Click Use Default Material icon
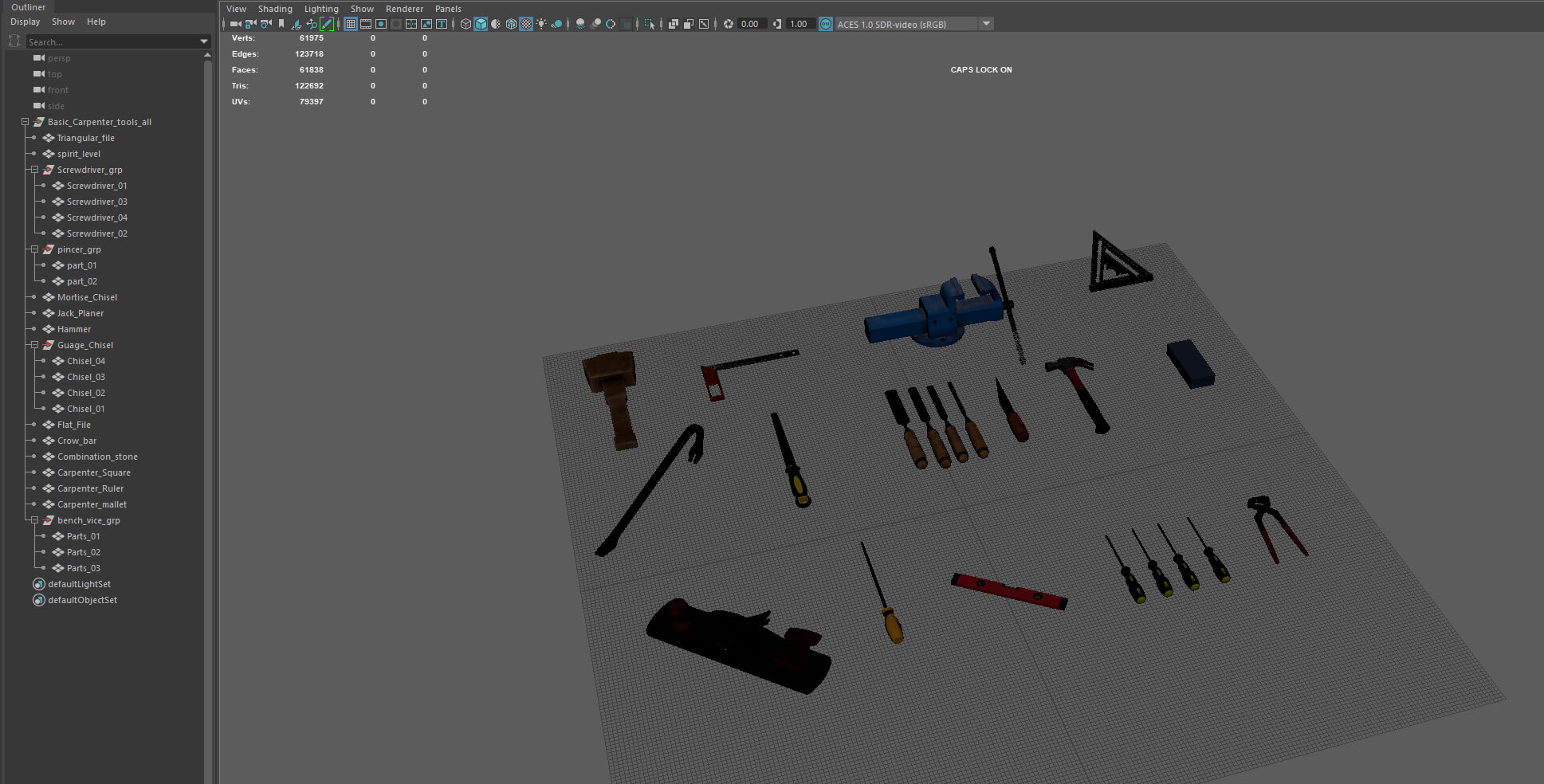The image size is (1544, 784). point(496,24)
